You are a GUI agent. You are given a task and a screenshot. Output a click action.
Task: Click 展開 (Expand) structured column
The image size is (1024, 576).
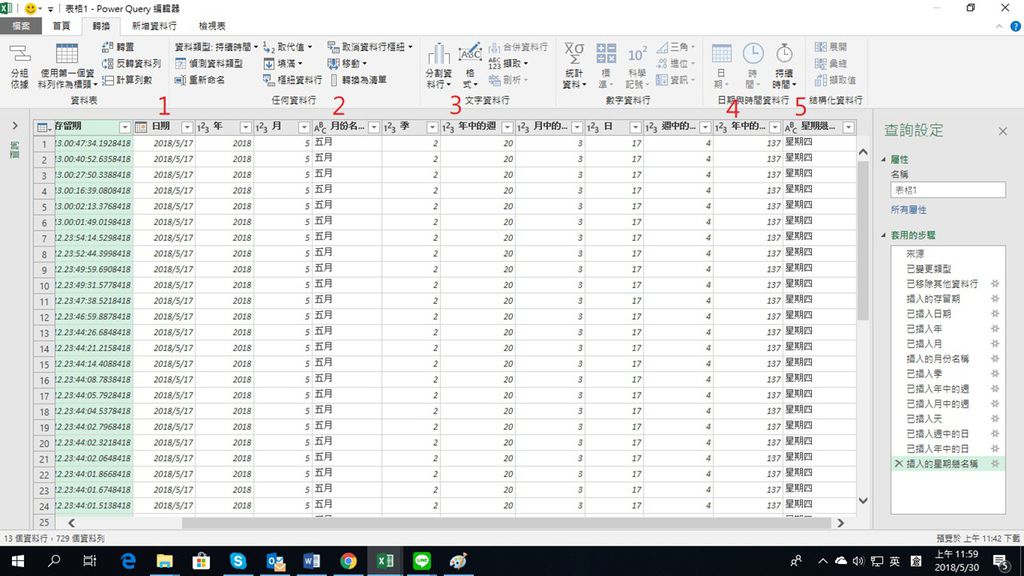831,47
